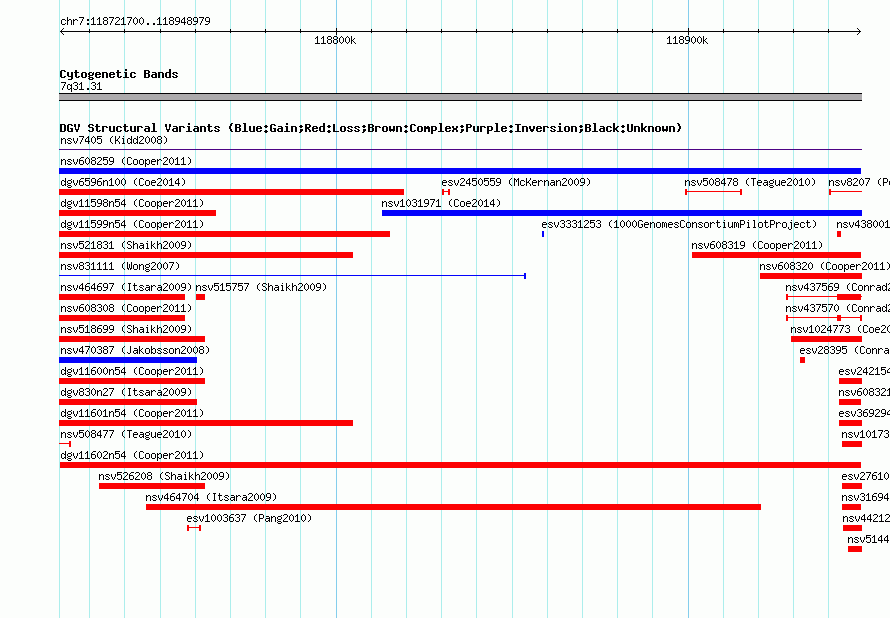Open the nsv608320 variant label
890x618 pixels.
click(x=825, y=266)
